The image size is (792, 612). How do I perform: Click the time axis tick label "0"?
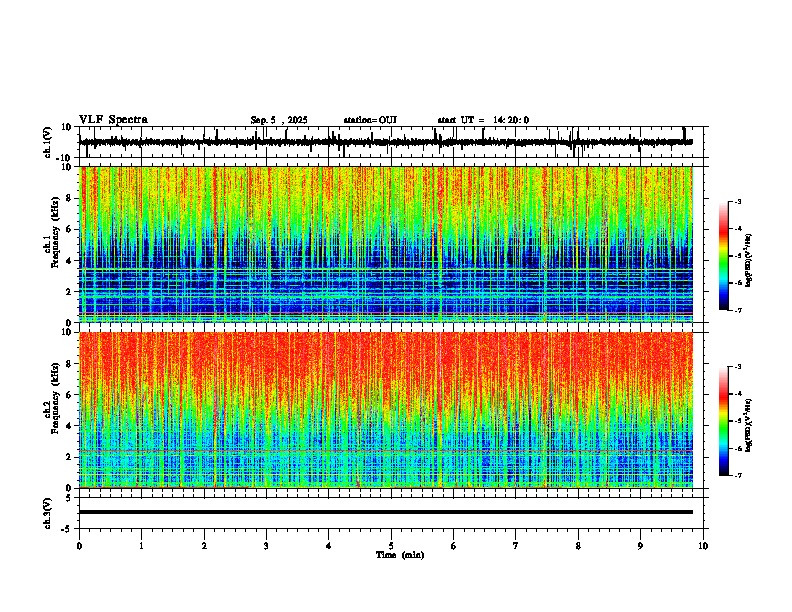coord(79,546)
